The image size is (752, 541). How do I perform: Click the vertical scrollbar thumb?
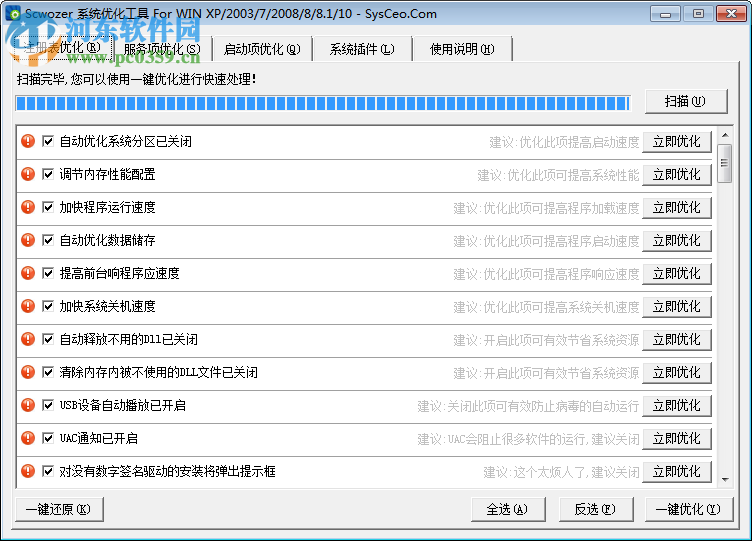[725, 164]
